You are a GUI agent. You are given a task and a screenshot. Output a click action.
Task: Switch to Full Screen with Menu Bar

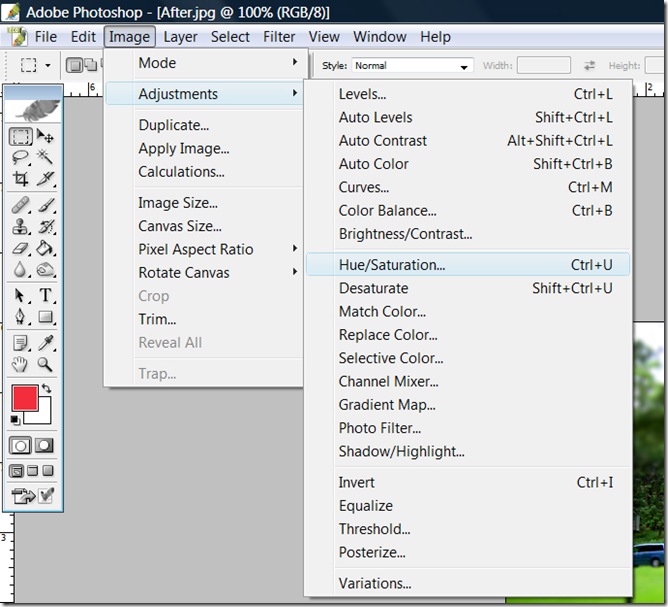coord(33,471)
